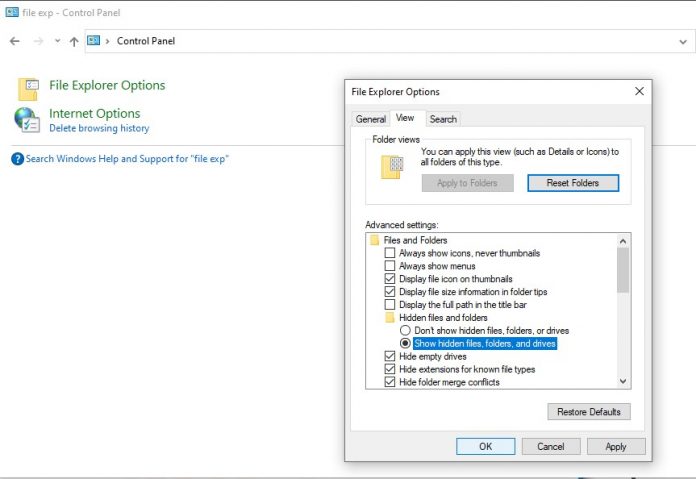Click the Control Panel title bar icon
The width and height of the screenshot is (696, 479).
(x=12, y=12)
